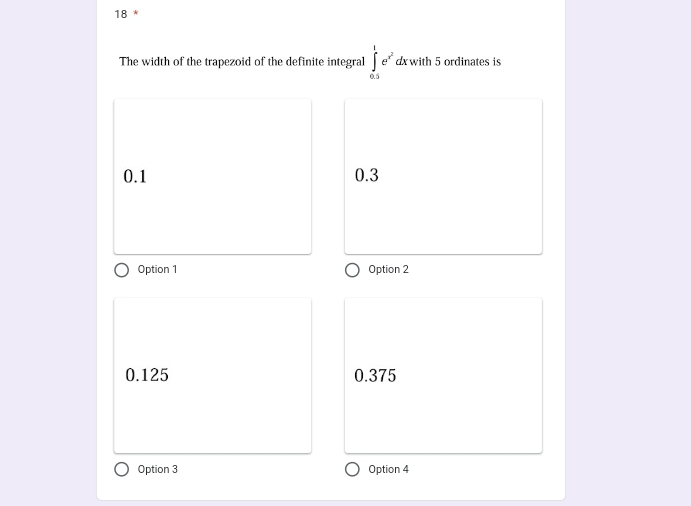Click the trapezoid width question text
Viewport: 691px width, 506px height.
pos(310,62)
